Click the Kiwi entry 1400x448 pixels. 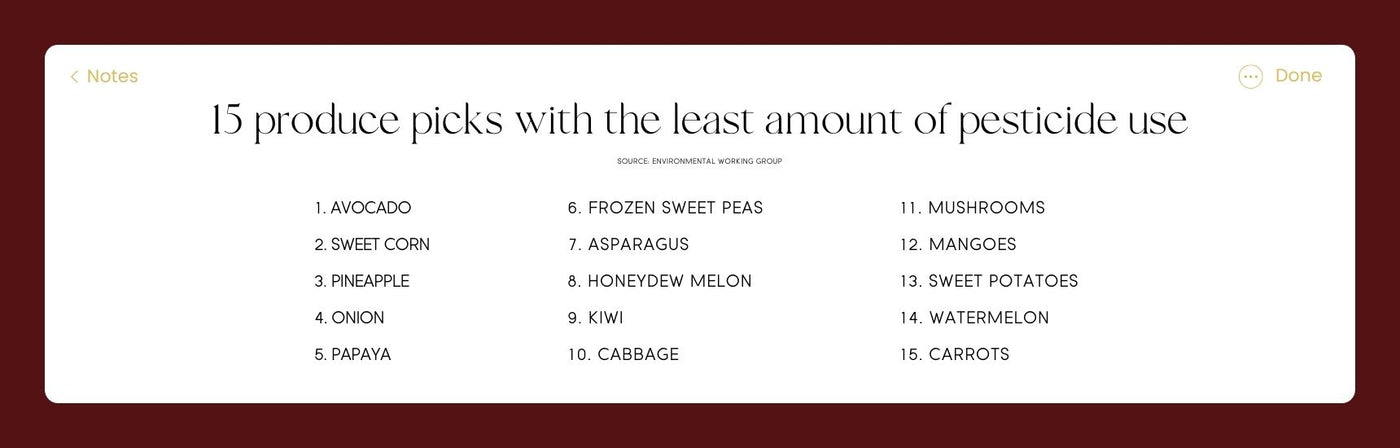[595, 318]
